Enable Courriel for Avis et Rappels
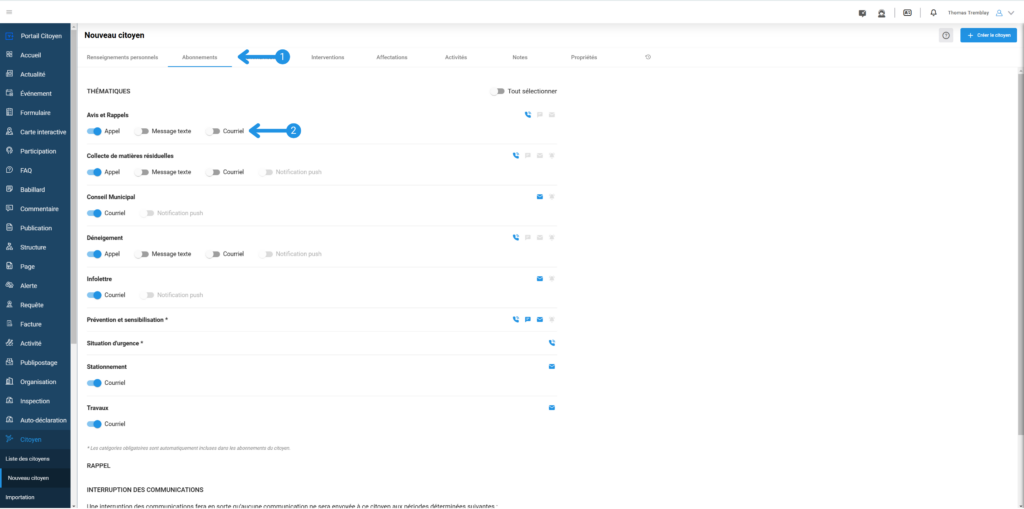 point(213,131)
